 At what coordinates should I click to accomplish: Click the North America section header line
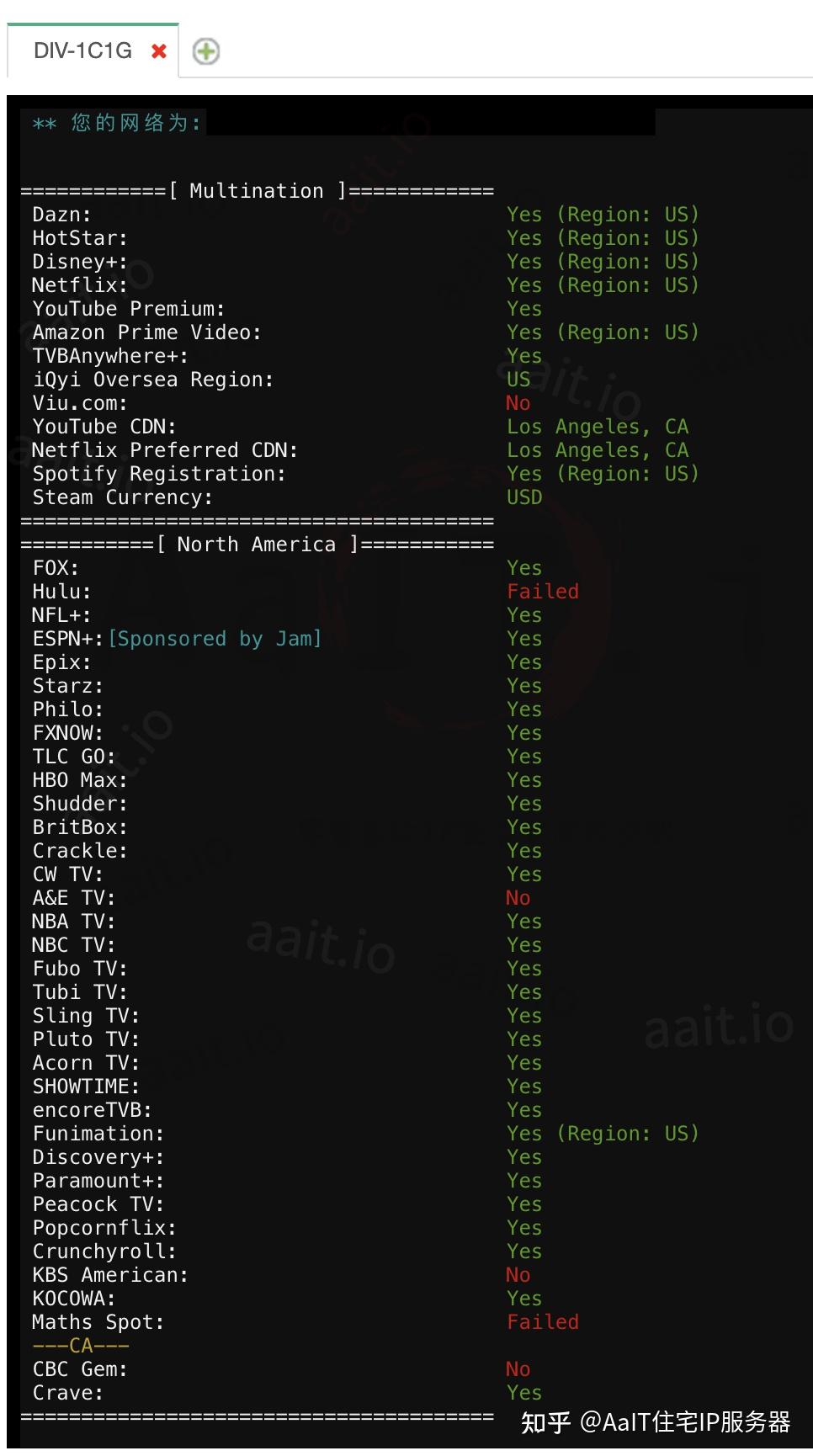(257, 545)
